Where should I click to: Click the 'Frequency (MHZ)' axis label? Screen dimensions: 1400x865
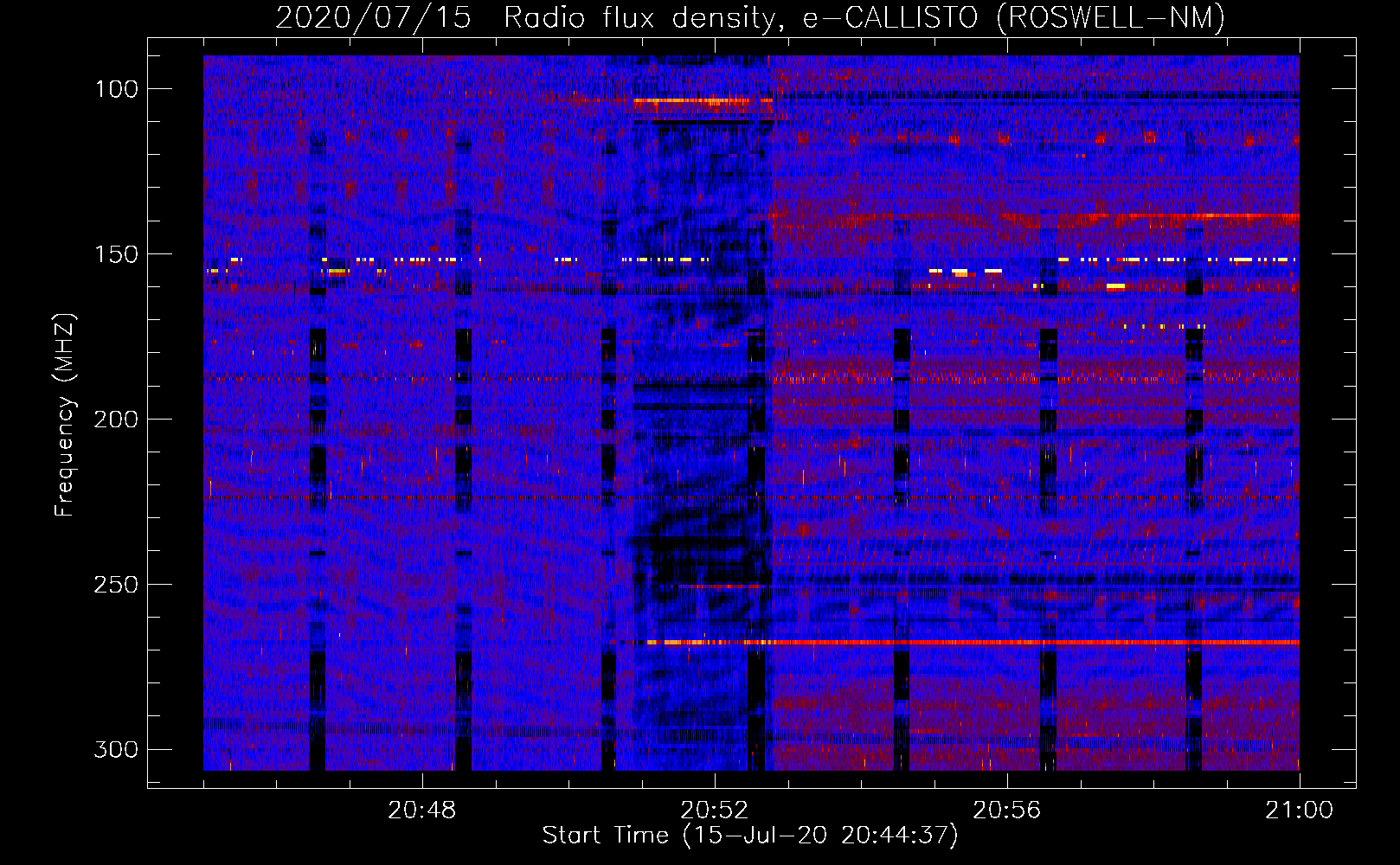pyautogui.click(x=65, y=415)
